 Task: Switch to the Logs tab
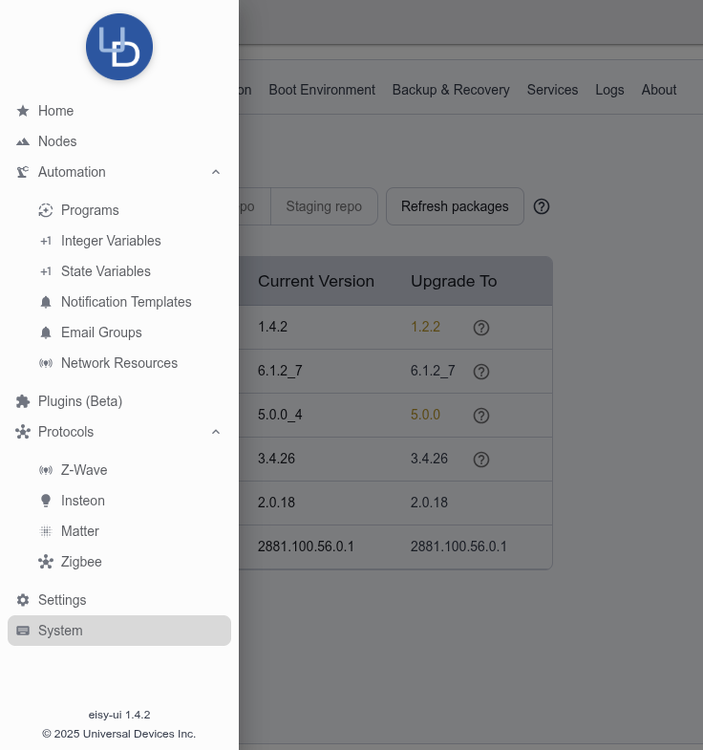tap(610, 90)
